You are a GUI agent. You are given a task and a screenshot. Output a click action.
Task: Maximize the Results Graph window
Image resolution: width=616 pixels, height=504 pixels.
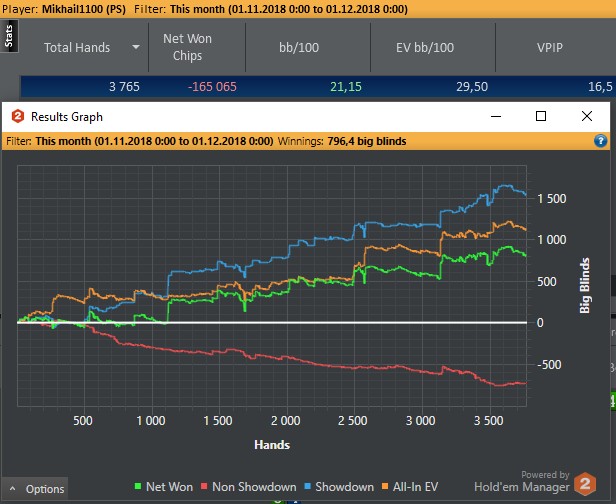click(541, 116)
